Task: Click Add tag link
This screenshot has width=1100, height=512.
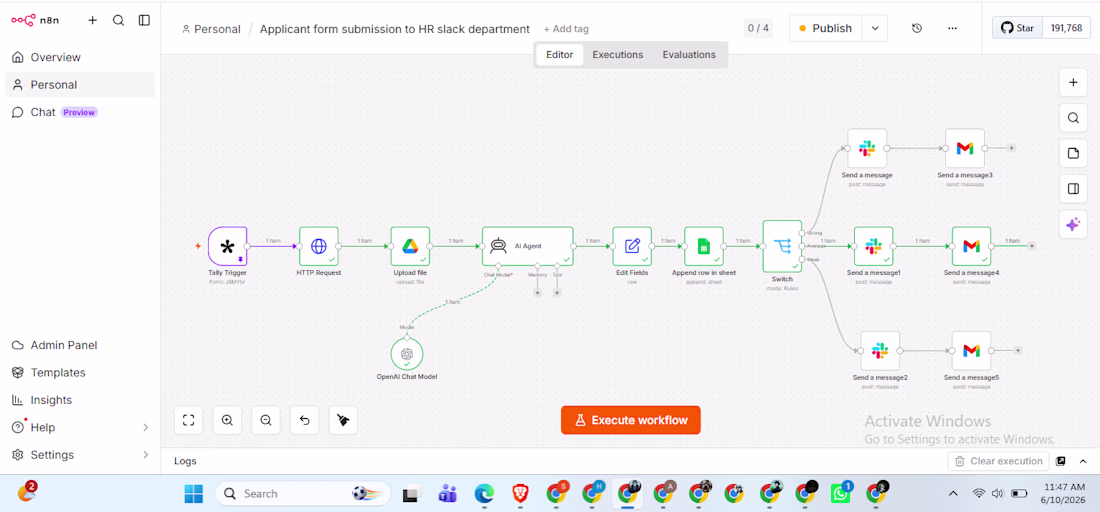Action: 566,29
